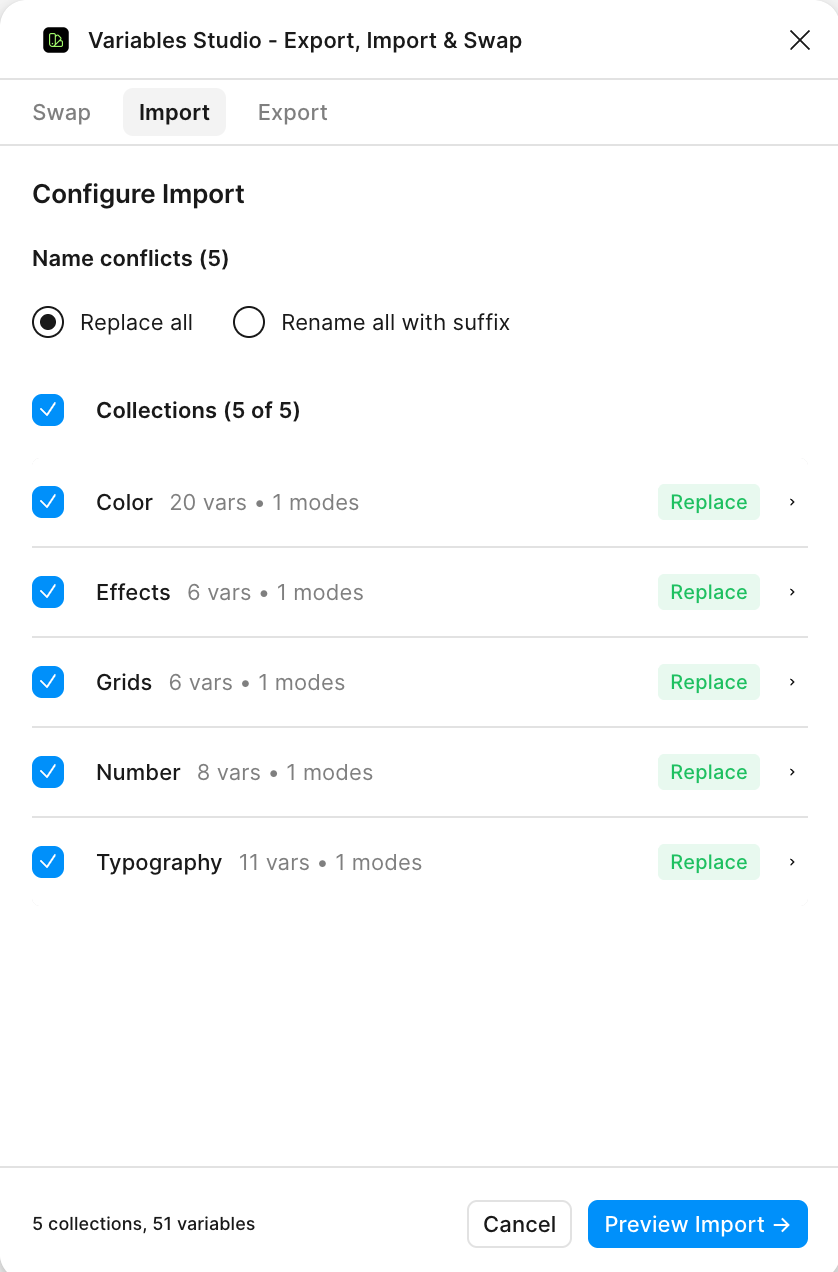Select the Replace all radio button
Image resolution: width=838 pixels, height=1272 pixels.
[48, 322]
